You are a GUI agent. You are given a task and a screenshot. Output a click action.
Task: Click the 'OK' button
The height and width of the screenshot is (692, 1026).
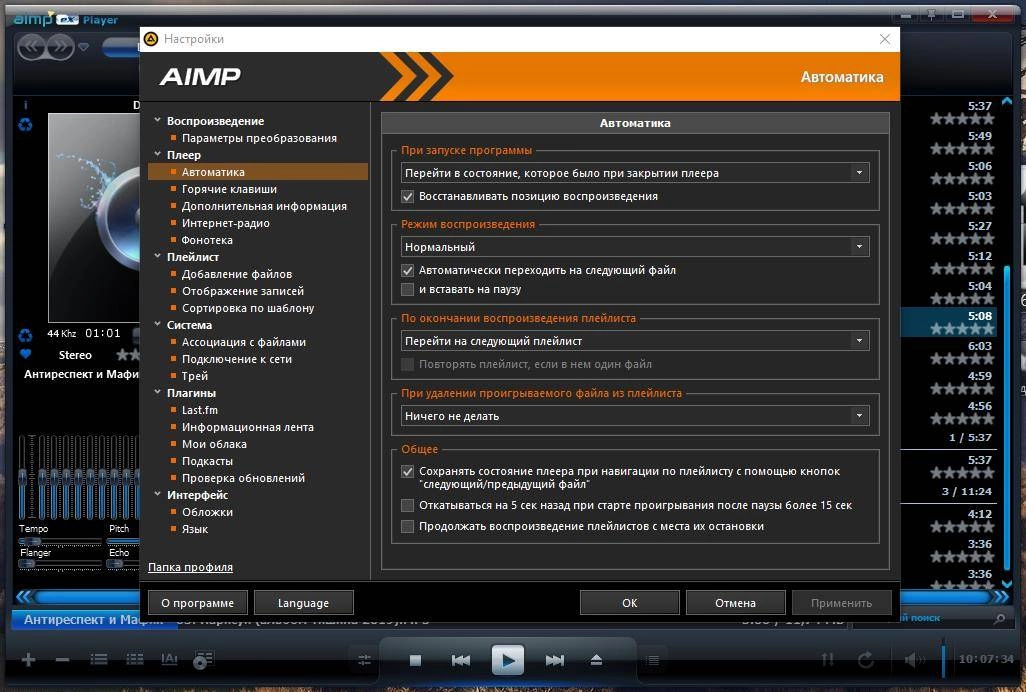(629, 603)
